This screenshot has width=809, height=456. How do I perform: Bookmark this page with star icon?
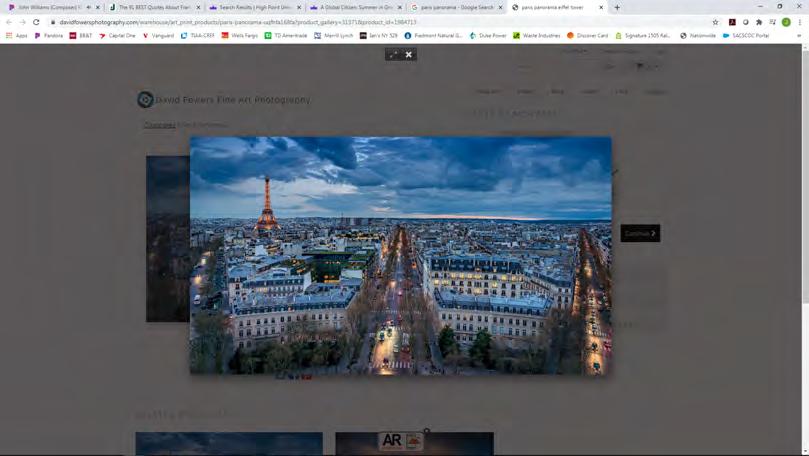715,22
